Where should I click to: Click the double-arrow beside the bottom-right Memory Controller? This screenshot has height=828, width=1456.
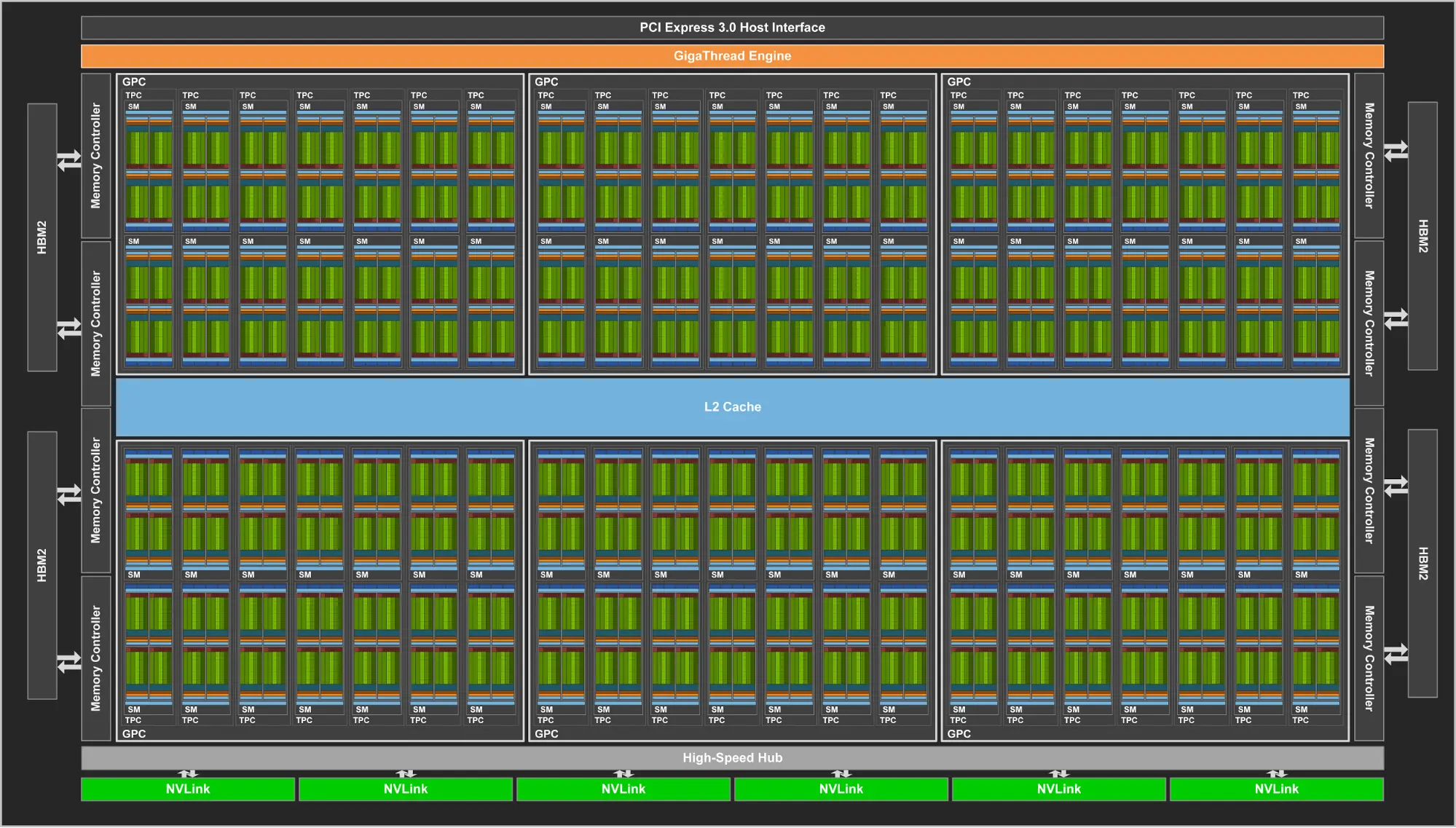[1396, 654]
